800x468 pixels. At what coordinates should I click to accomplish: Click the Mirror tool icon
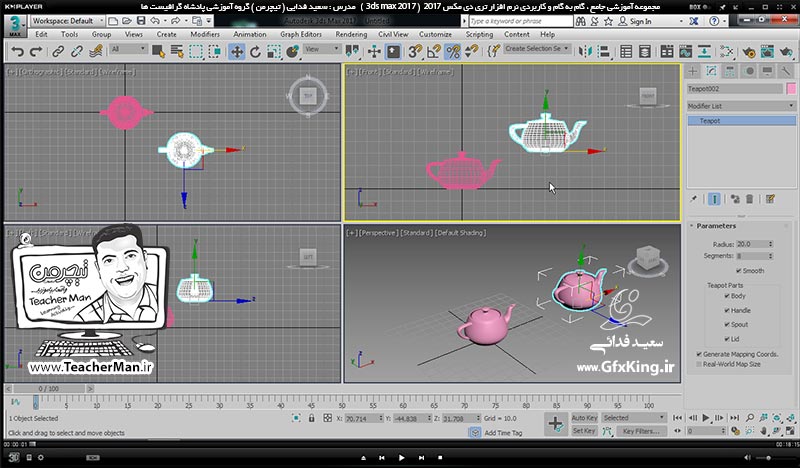click(x=586, y=52)
